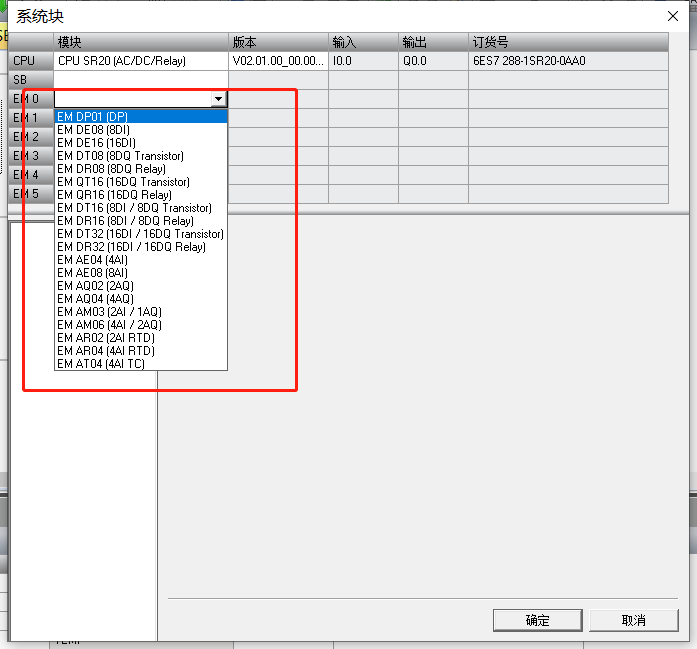Click the 输入 column header
This screenshot has height=649, width=697.
click(363, 42)
